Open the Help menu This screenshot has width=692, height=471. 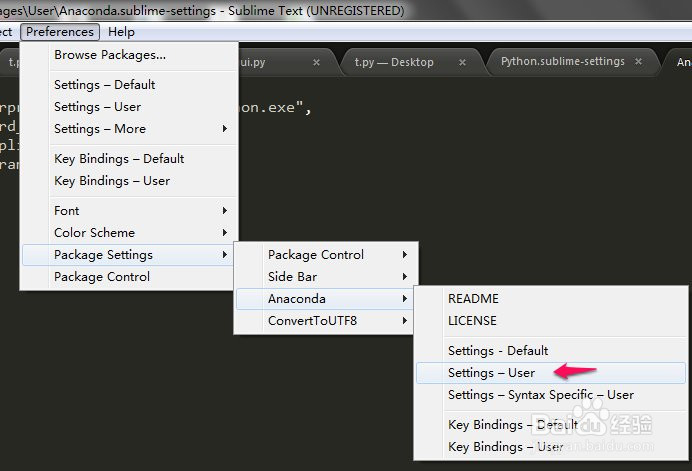121,32
